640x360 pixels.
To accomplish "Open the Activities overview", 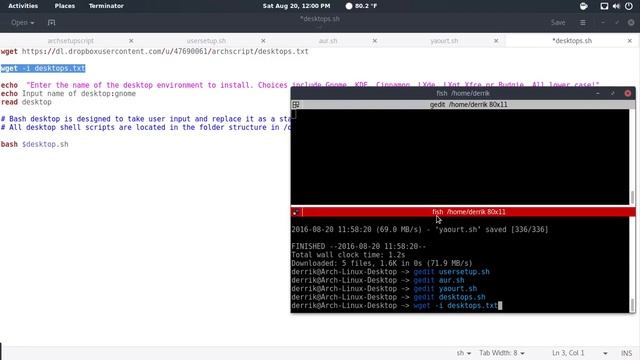I will 23,6.
